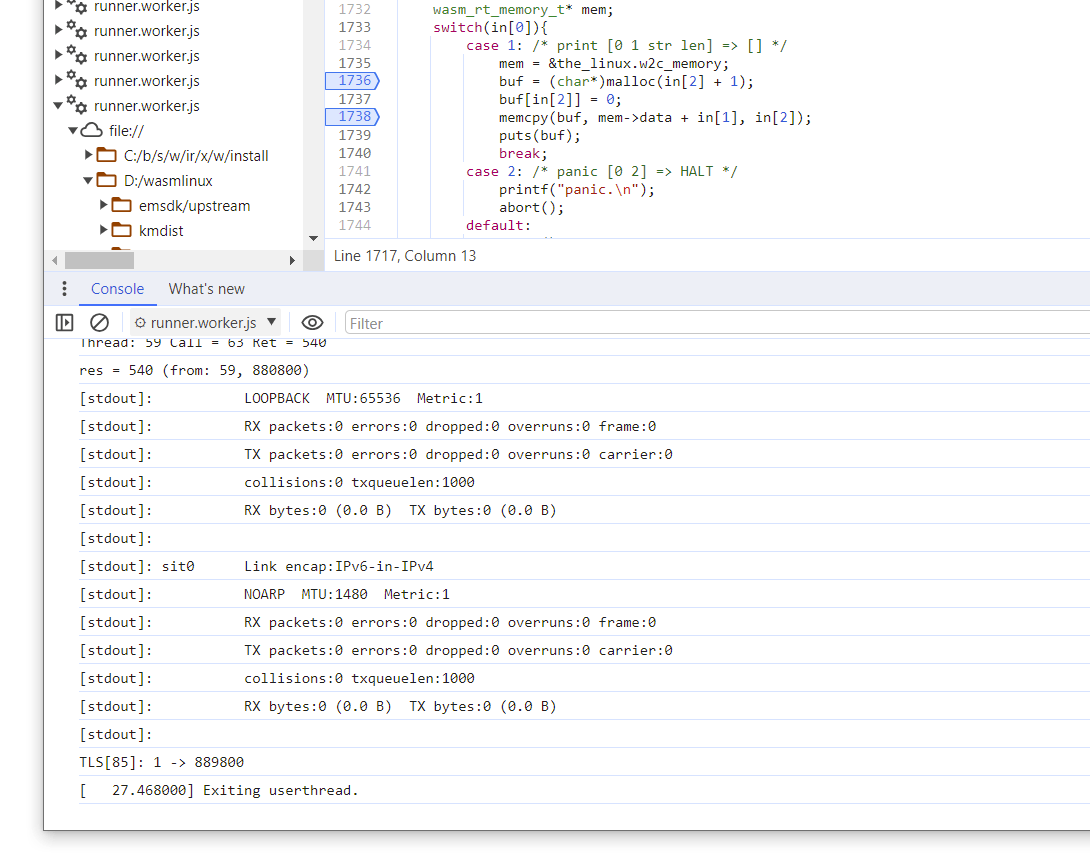The height and width of the screenshot is (855, 1090).
Task: Clear the console with the ban icon
Action: point(99,323)
